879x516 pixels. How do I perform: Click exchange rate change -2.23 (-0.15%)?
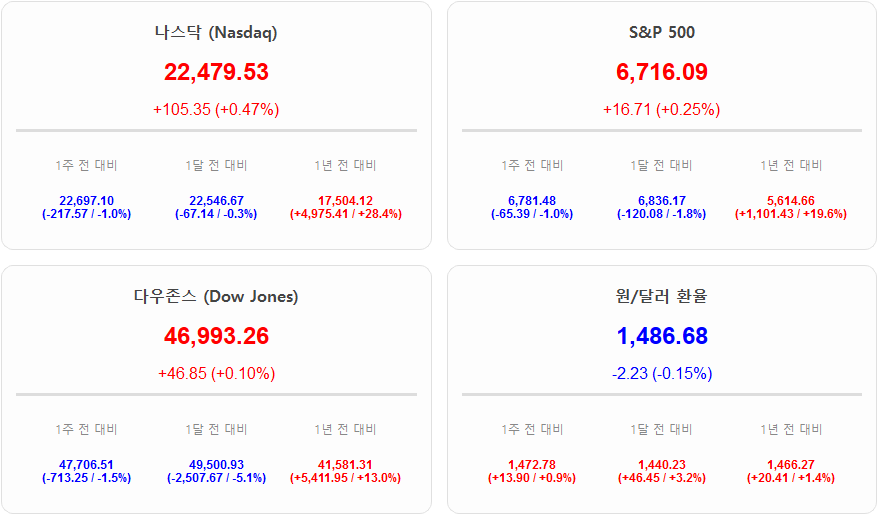coord(661,373)
